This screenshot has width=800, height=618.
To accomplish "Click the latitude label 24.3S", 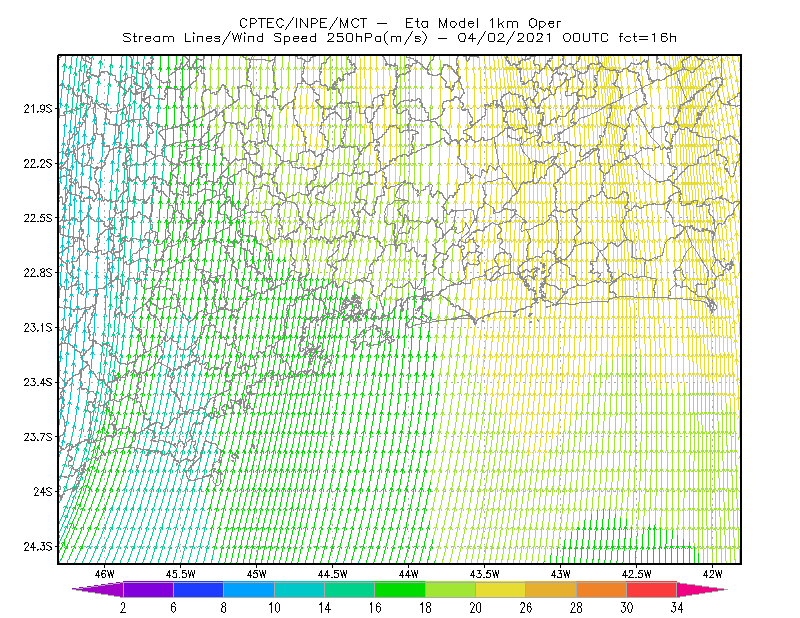I will point(38,547).
